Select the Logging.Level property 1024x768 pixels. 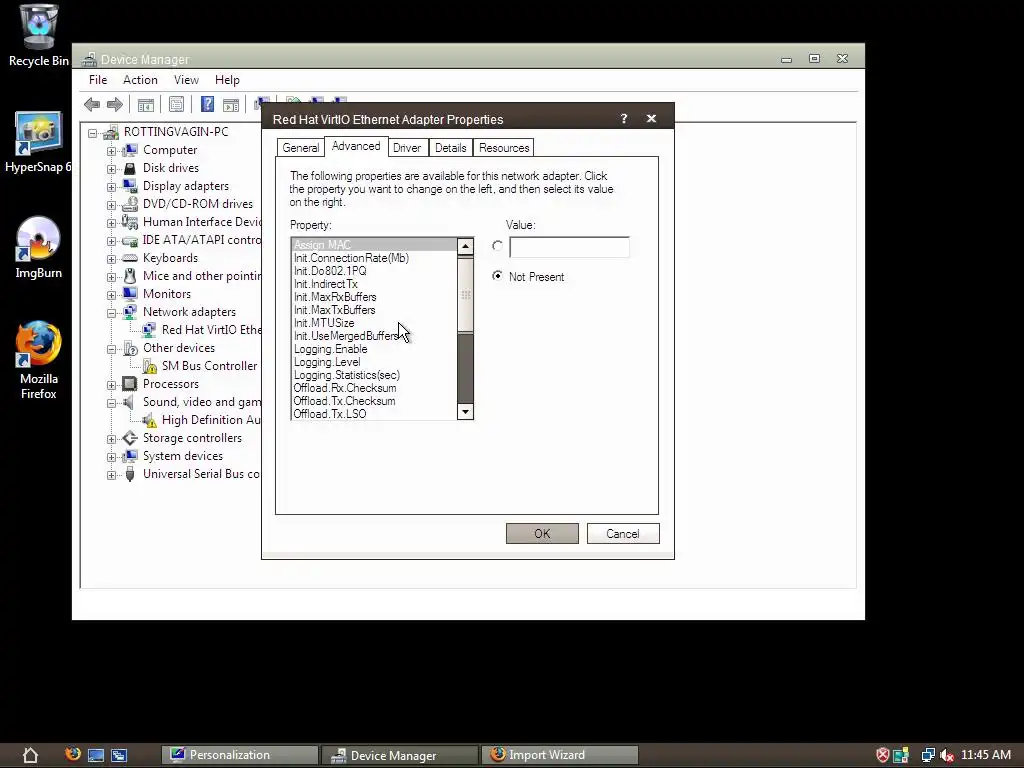pos(327,362)
